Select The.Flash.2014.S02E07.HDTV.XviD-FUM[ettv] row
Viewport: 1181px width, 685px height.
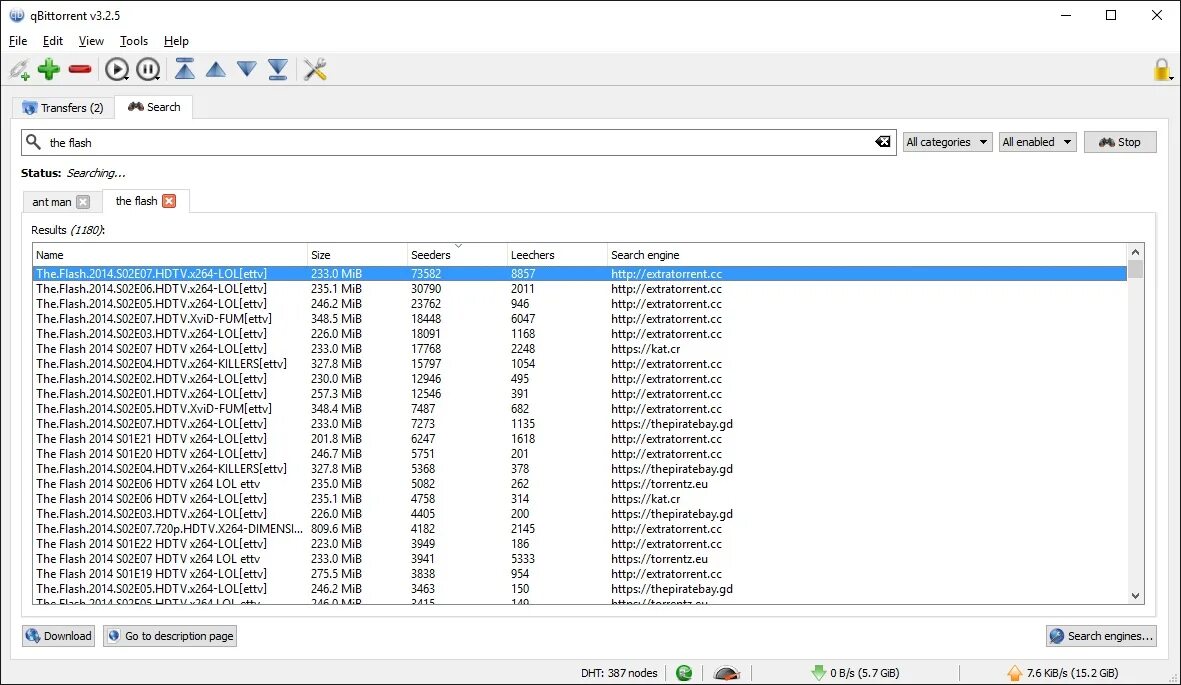tap(579, 319)
